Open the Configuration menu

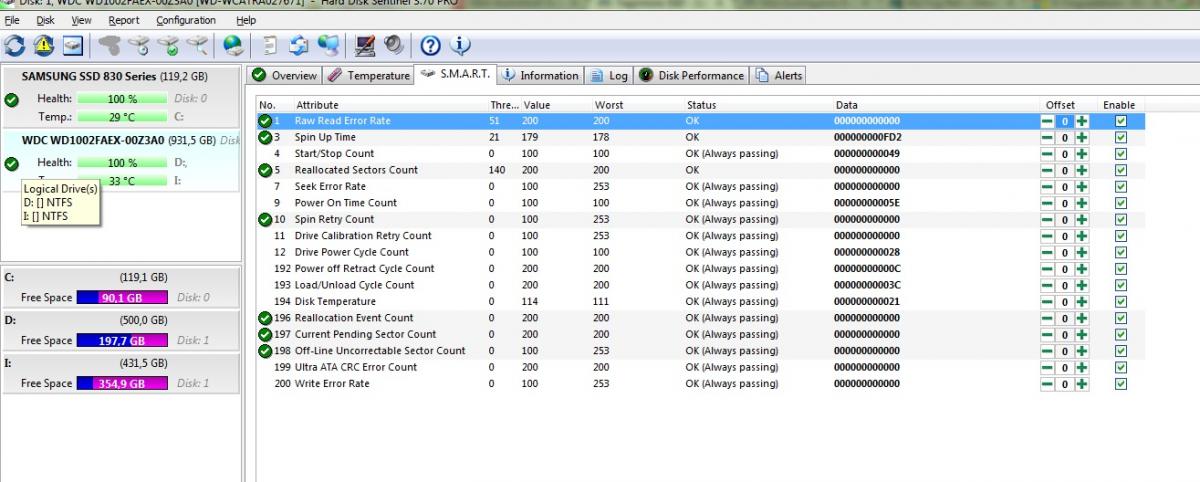[x=186, y=20]
